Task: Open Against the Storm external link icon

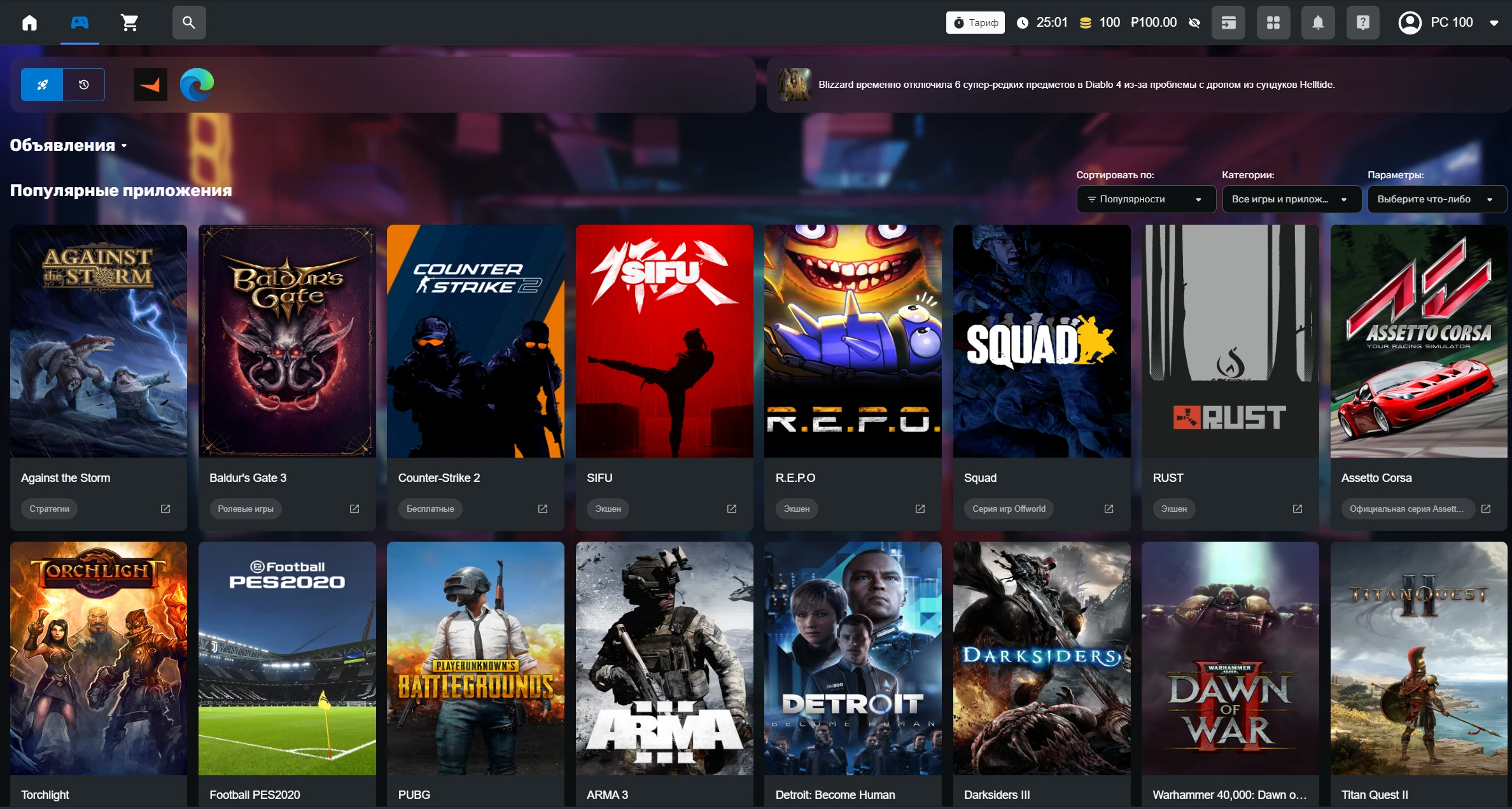Action: (165, 509)
